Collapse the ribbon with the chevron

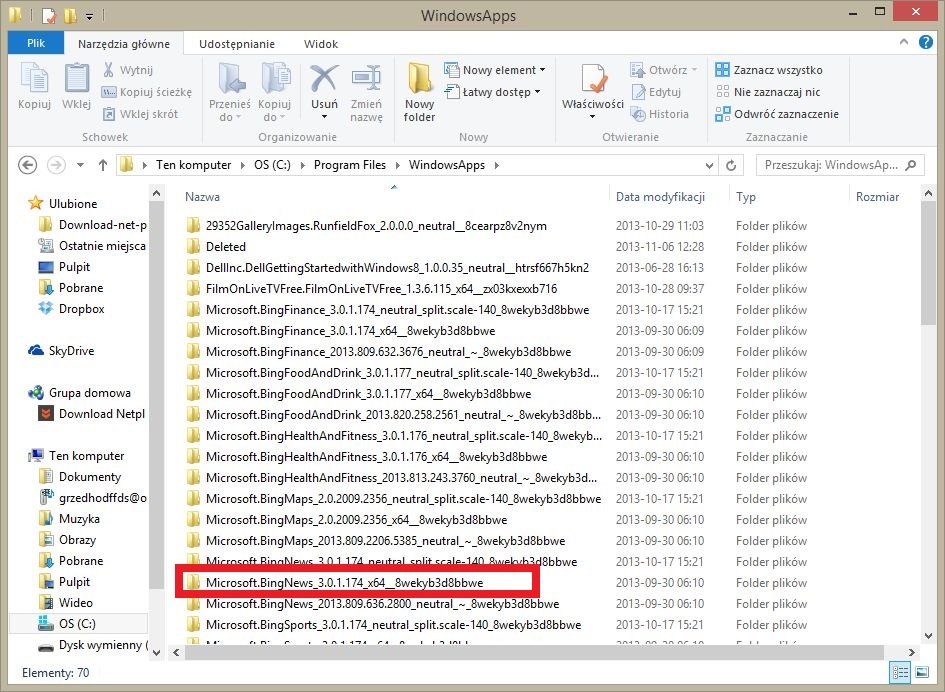point(903,42)
